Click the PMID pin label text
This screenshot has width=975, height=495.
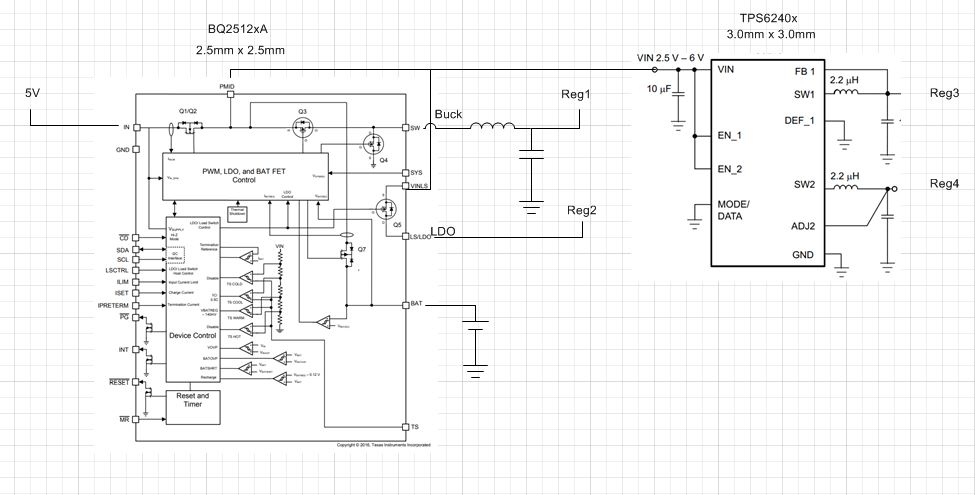click(x=227, y=86)
